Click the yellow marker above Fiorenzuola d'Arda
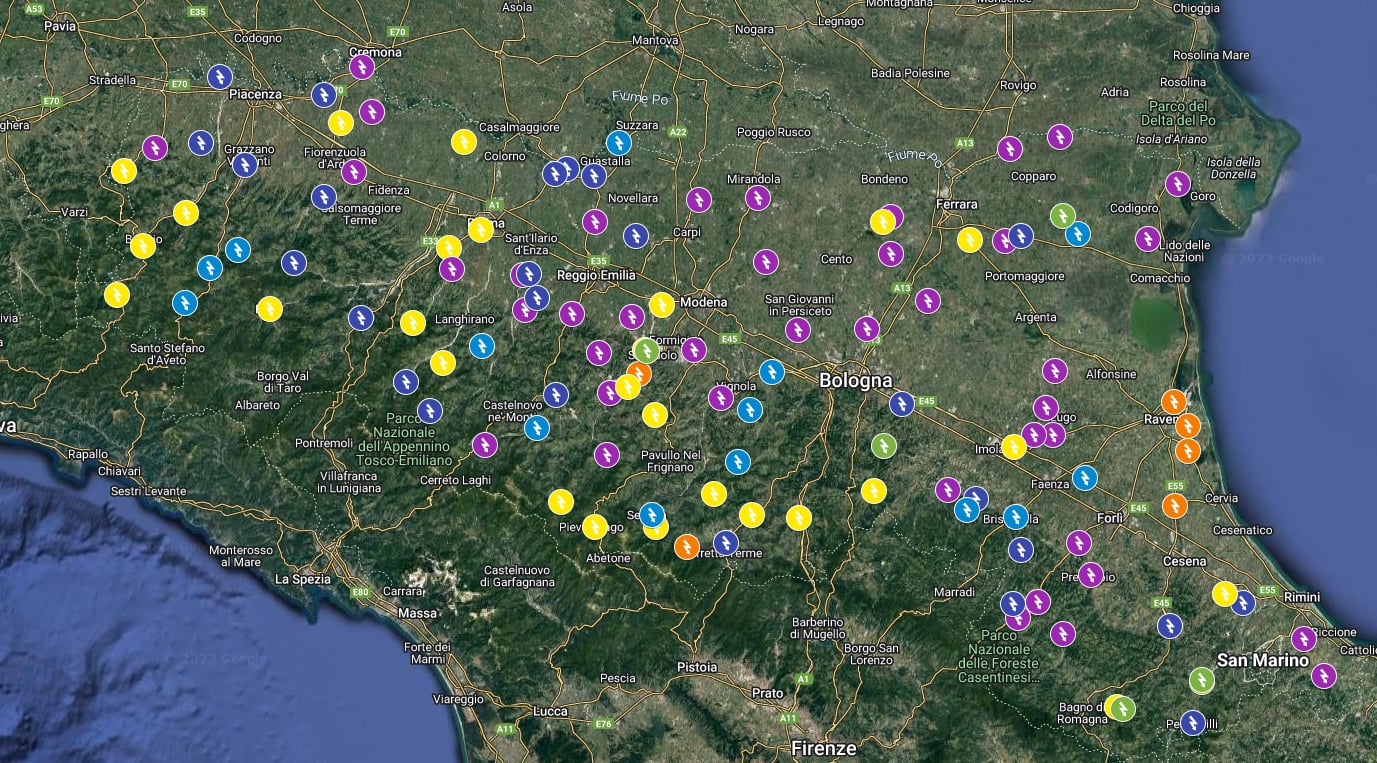Viewport: 1377px width, 763px height. [341, 123]
